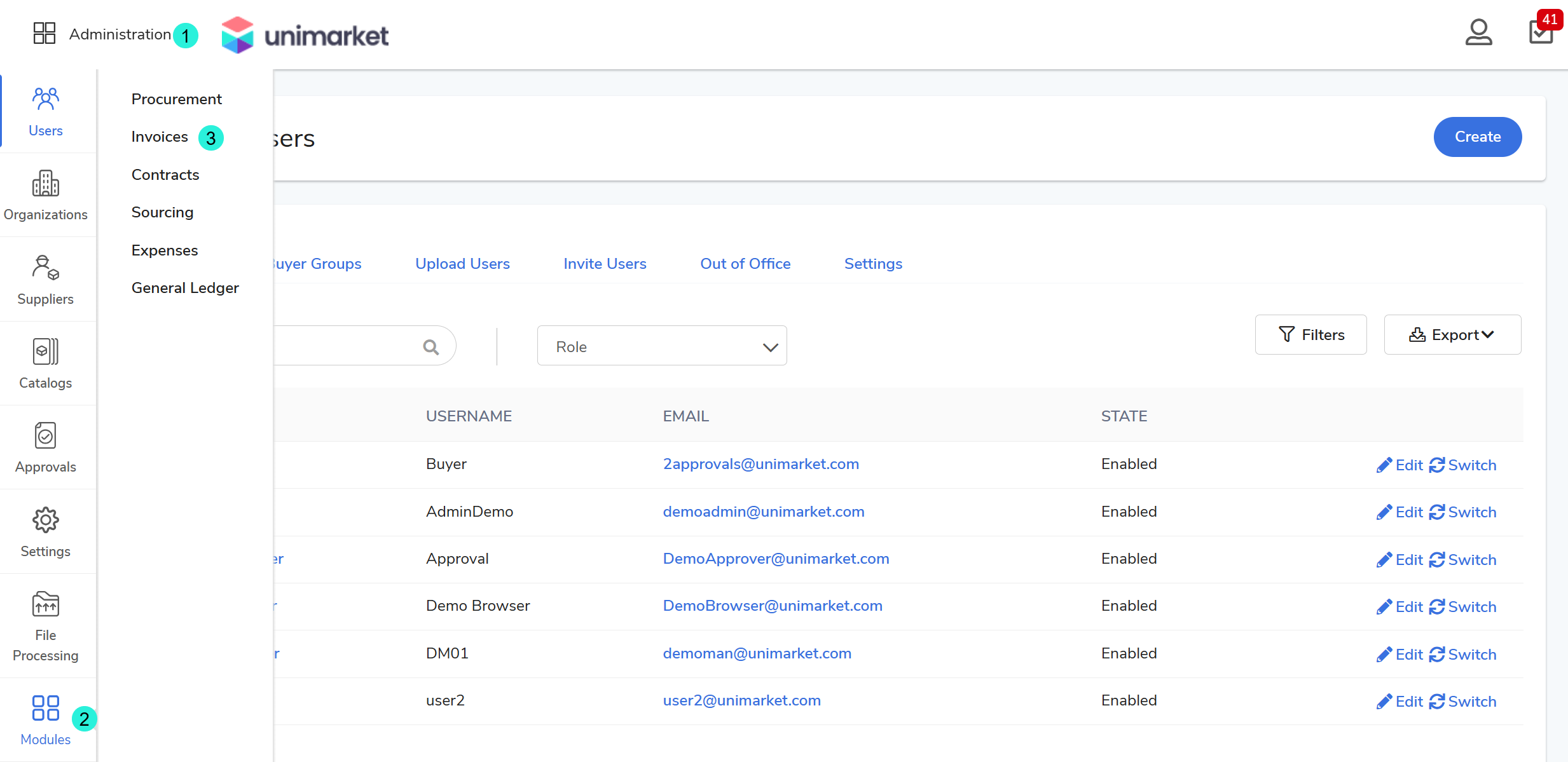This screenshot has width=1568, height=762.
Task: Open the Settings gear in sidebar
Action: 45,520
